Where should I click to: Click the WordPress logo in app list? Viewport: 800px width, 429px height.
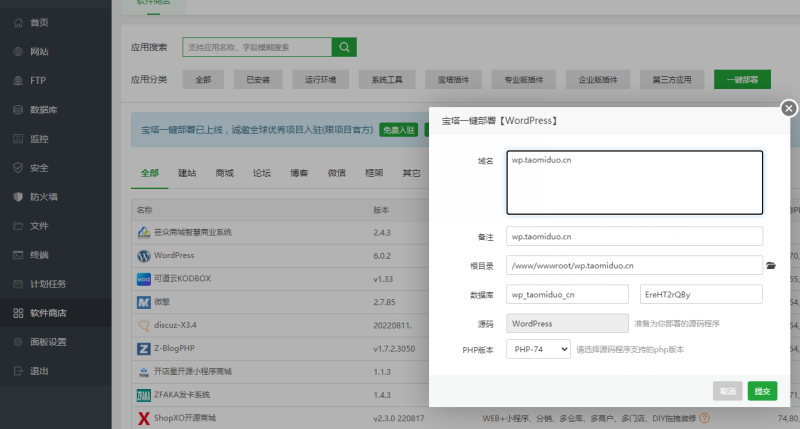144,256
